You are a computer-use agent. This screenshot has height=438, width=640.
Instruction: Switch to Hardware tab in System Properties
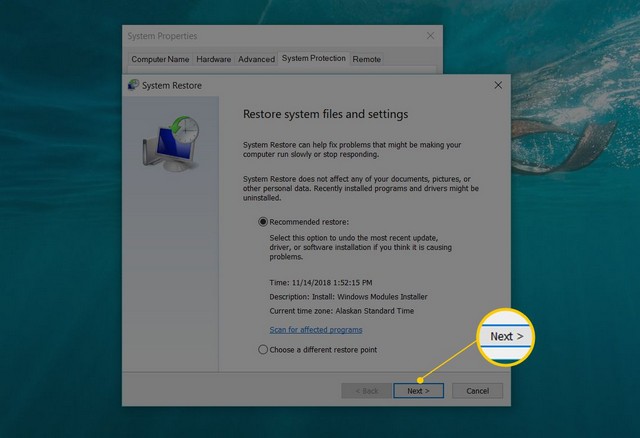coord(213,59)
